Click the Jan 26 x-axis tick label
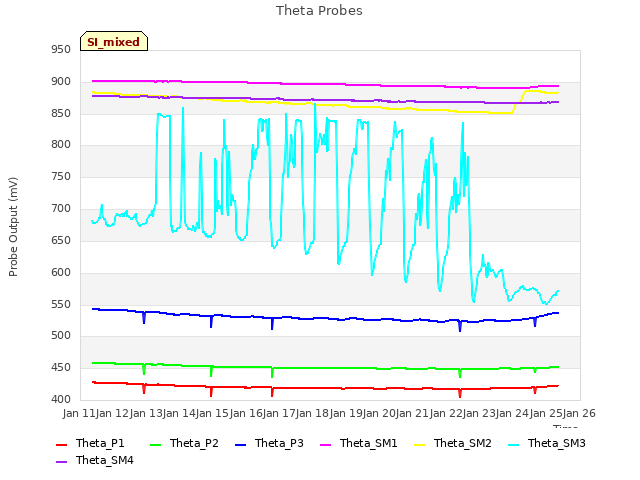 [x=579, y=413]
